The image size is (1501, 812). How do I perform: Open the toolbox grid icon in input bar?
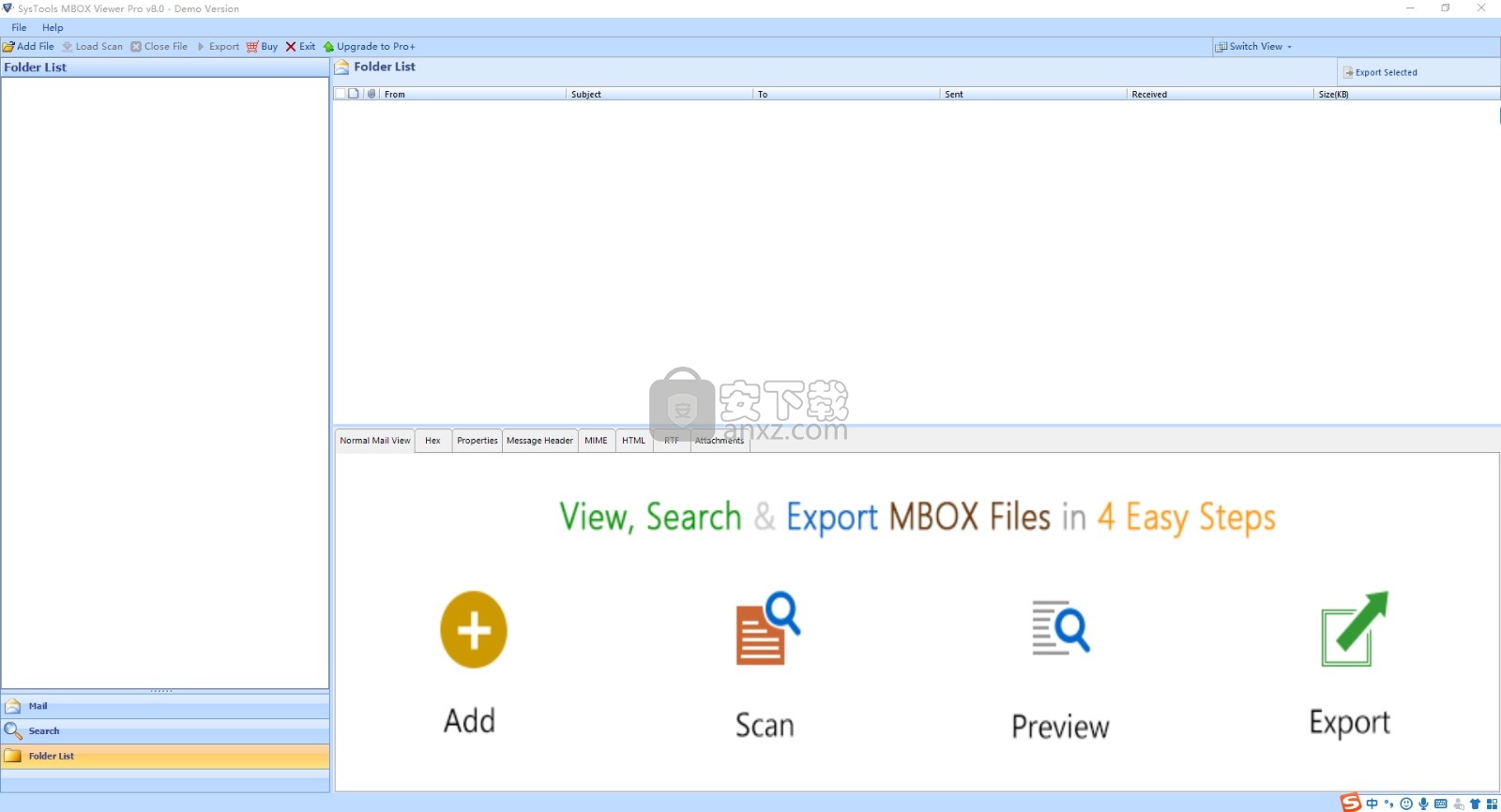click(1492, 804)
